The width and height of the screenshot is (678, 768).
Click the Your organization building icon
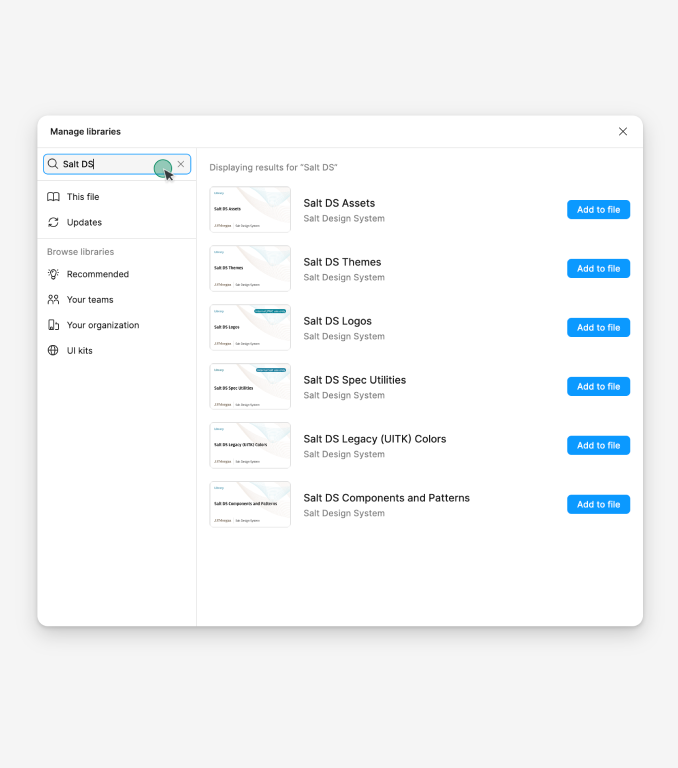coord(53,325)
